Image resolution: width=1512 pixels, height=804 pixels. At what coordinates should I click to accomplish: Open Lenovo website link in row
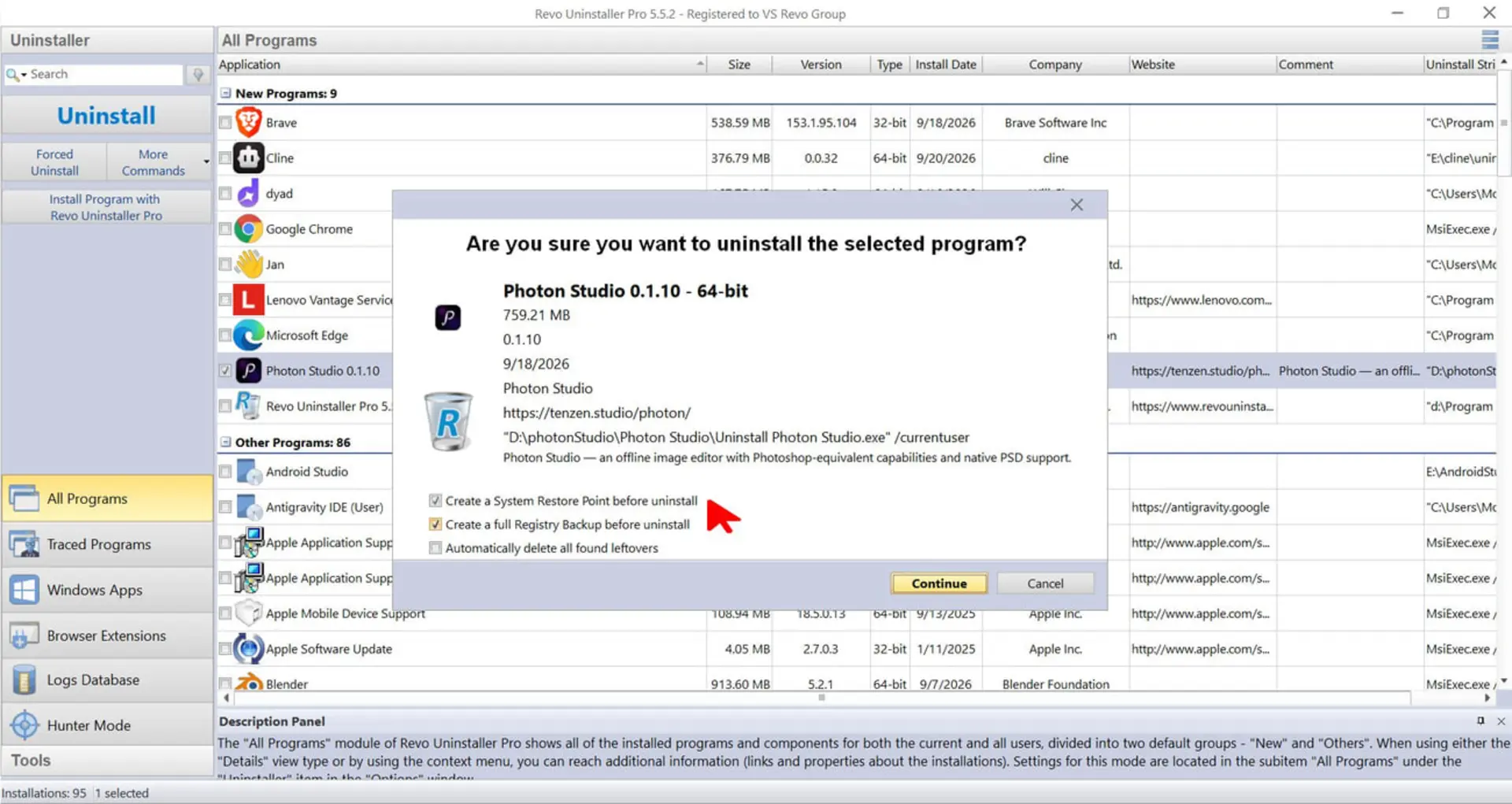click(x=1201, y=300)
